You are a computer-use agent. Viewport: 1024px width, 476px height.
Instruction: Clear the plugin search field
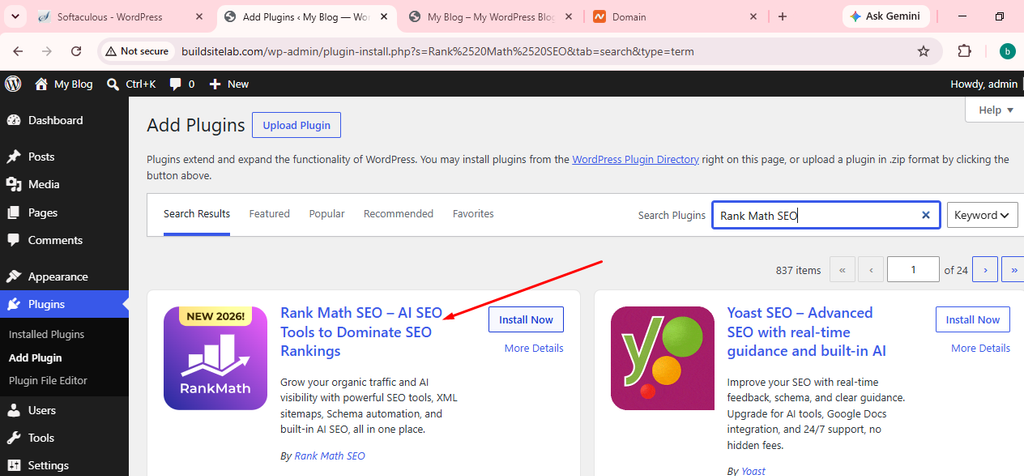[925, 215]
